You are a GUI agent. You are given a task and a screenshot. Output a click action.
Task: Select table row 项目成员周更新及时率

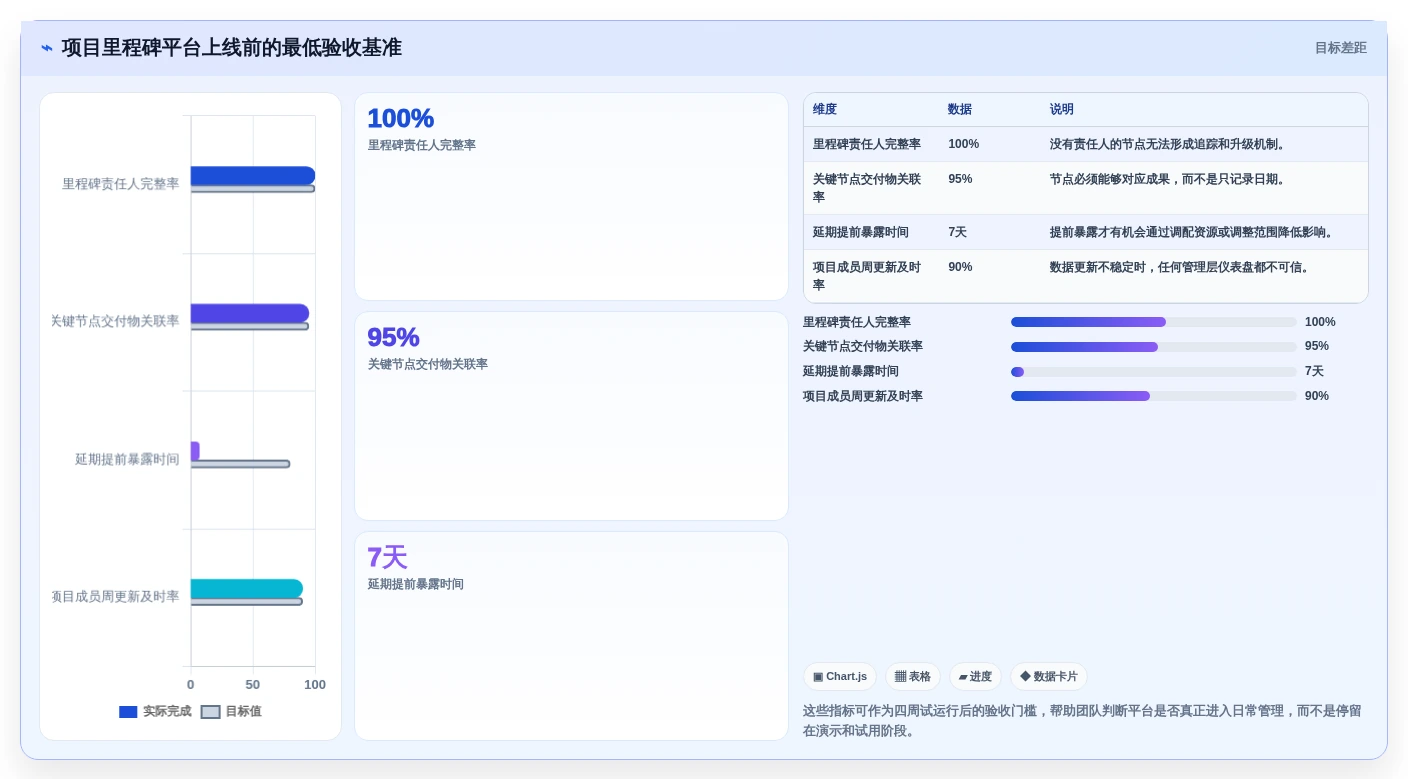pyautogui.click(x=1085, y=276)
